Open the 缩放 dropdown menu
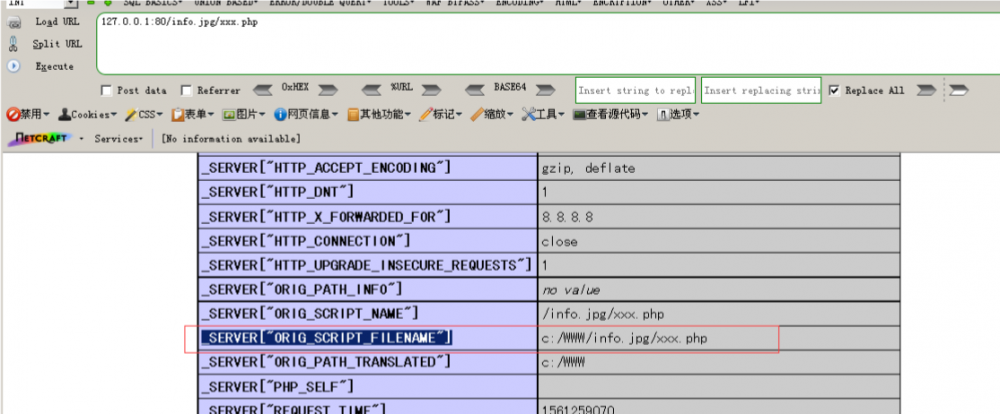This screenshot has height=414, width=1000. coord(492,115)
